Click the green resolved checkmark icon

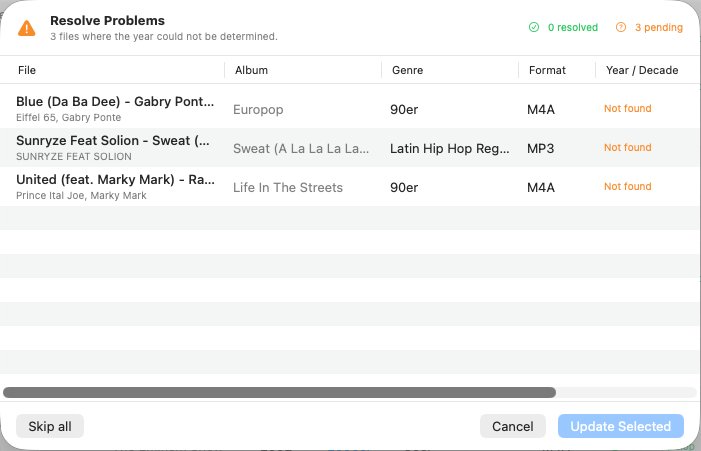tap(534, 27)
